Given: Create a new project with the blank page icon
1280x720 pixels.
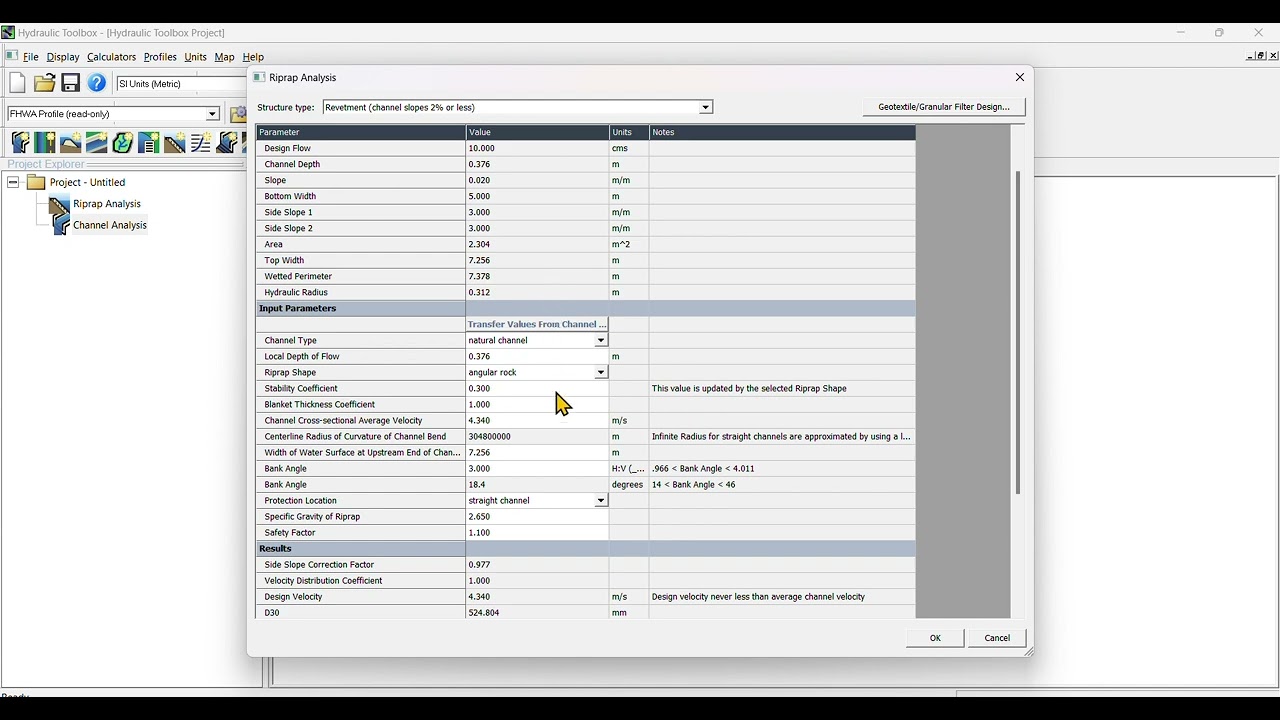Looking at the screenshot, I should point(17,83).
